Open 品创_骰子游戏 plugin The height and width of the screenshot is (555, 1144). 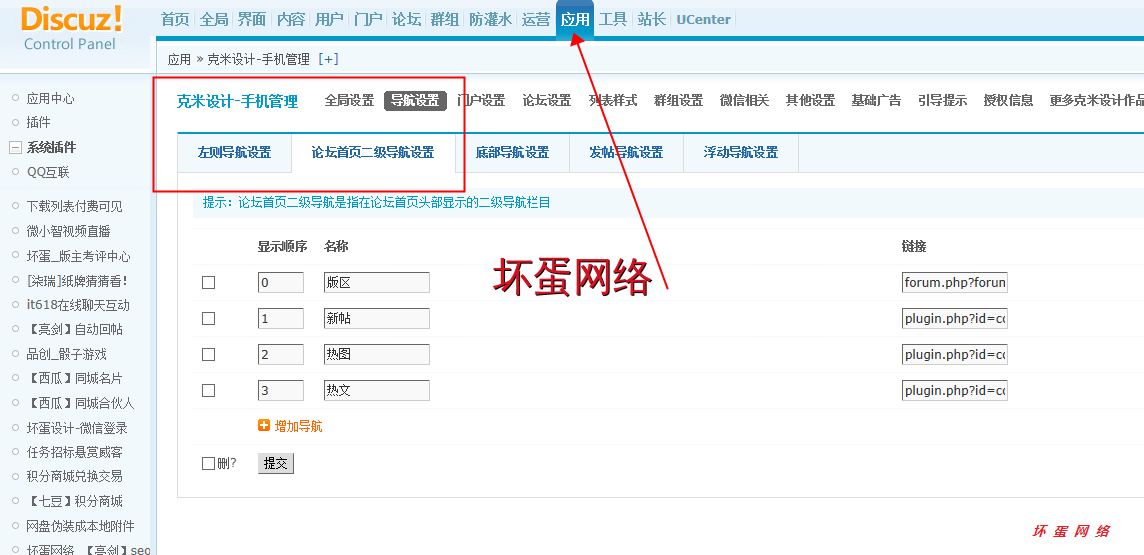(x=67, y=354)
